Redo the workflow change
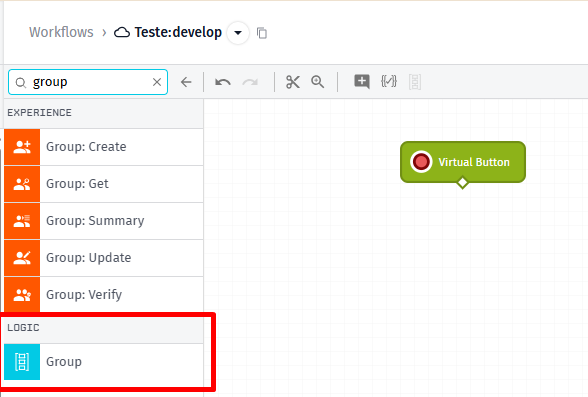This screenshot has height=397, width=588. tap(250, 82)
